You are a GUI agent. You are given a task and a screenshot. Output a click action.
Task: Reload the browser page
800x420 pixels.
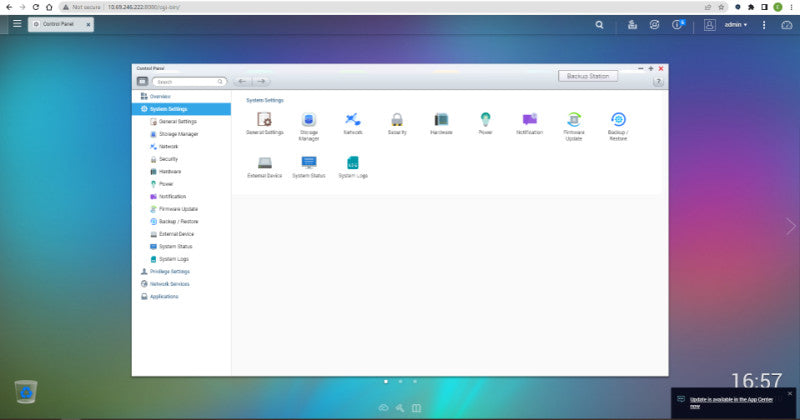point(36,7)
